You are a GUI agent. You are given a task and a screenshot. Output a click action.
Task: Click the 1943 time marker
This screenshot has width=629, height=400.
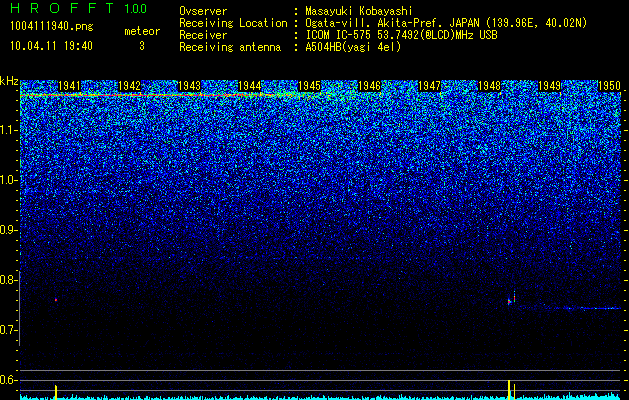(189, 86)
